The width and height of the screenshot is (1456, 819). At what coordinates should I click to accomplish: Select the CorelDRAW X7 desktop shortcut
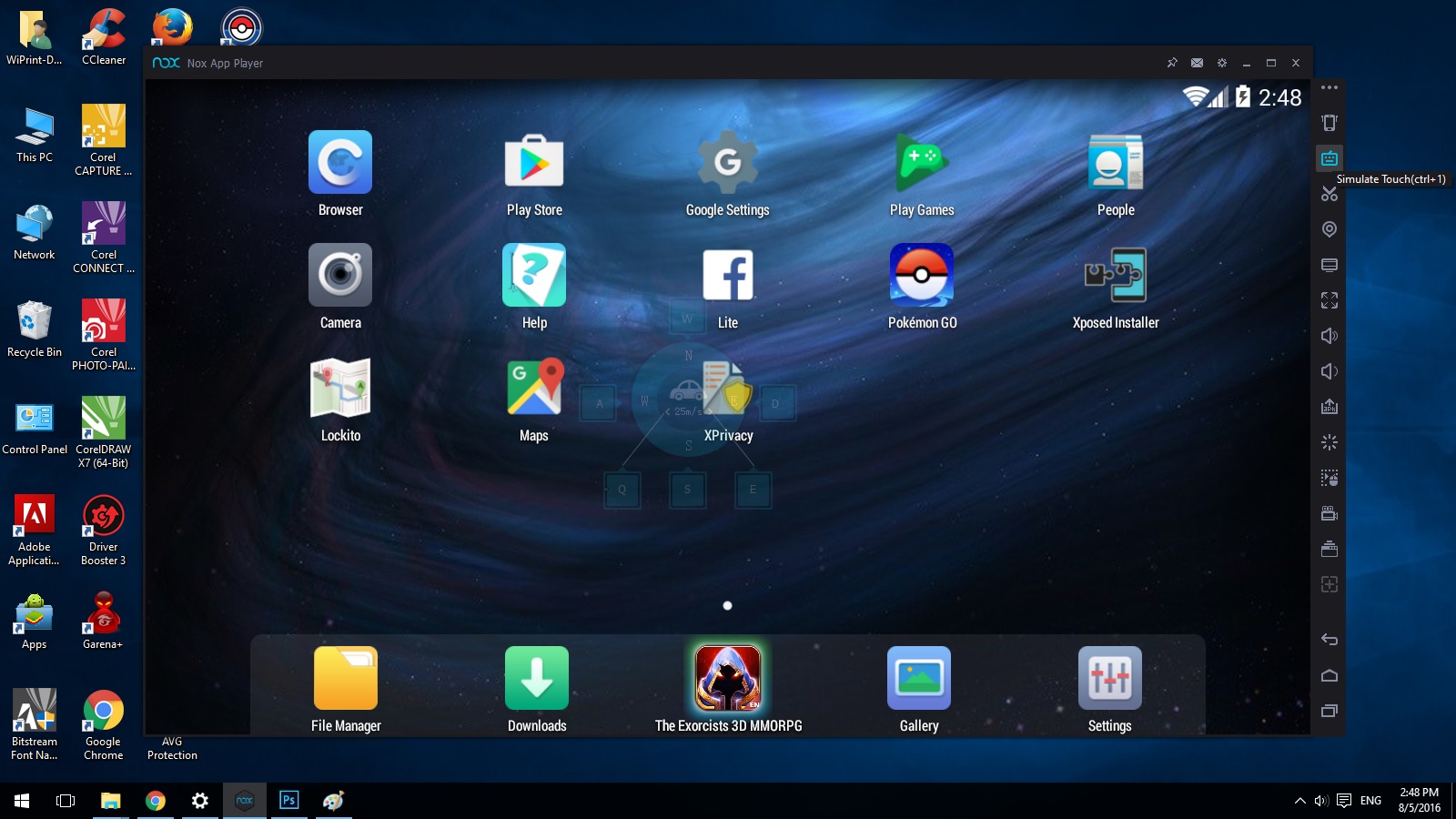103,432
